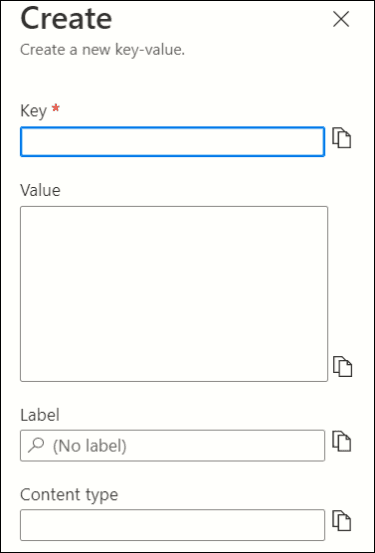Click into the Content type field
The width and height of the screenshot is (375, 553).
click(172, 525)
